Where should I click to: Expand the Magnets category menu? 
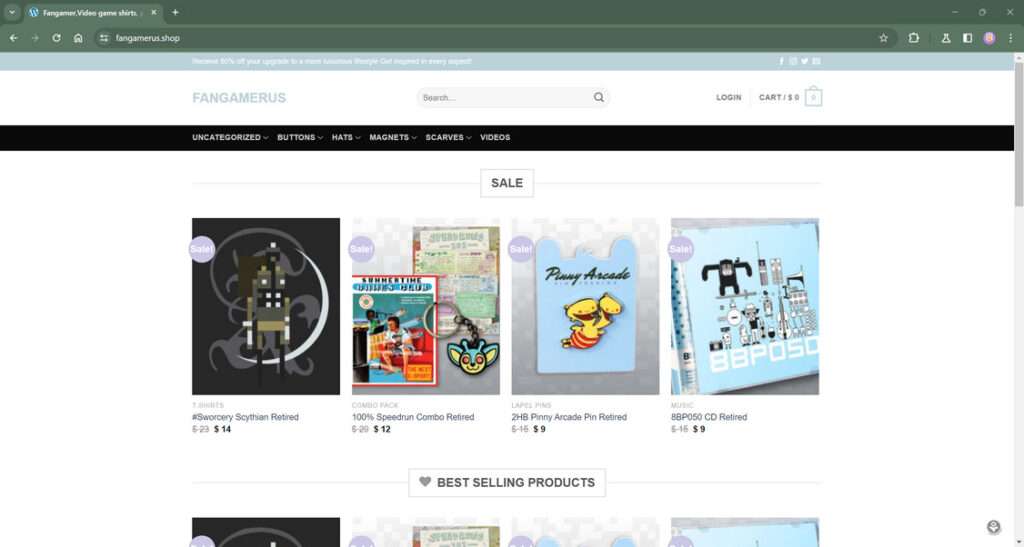tap(392, 137)
